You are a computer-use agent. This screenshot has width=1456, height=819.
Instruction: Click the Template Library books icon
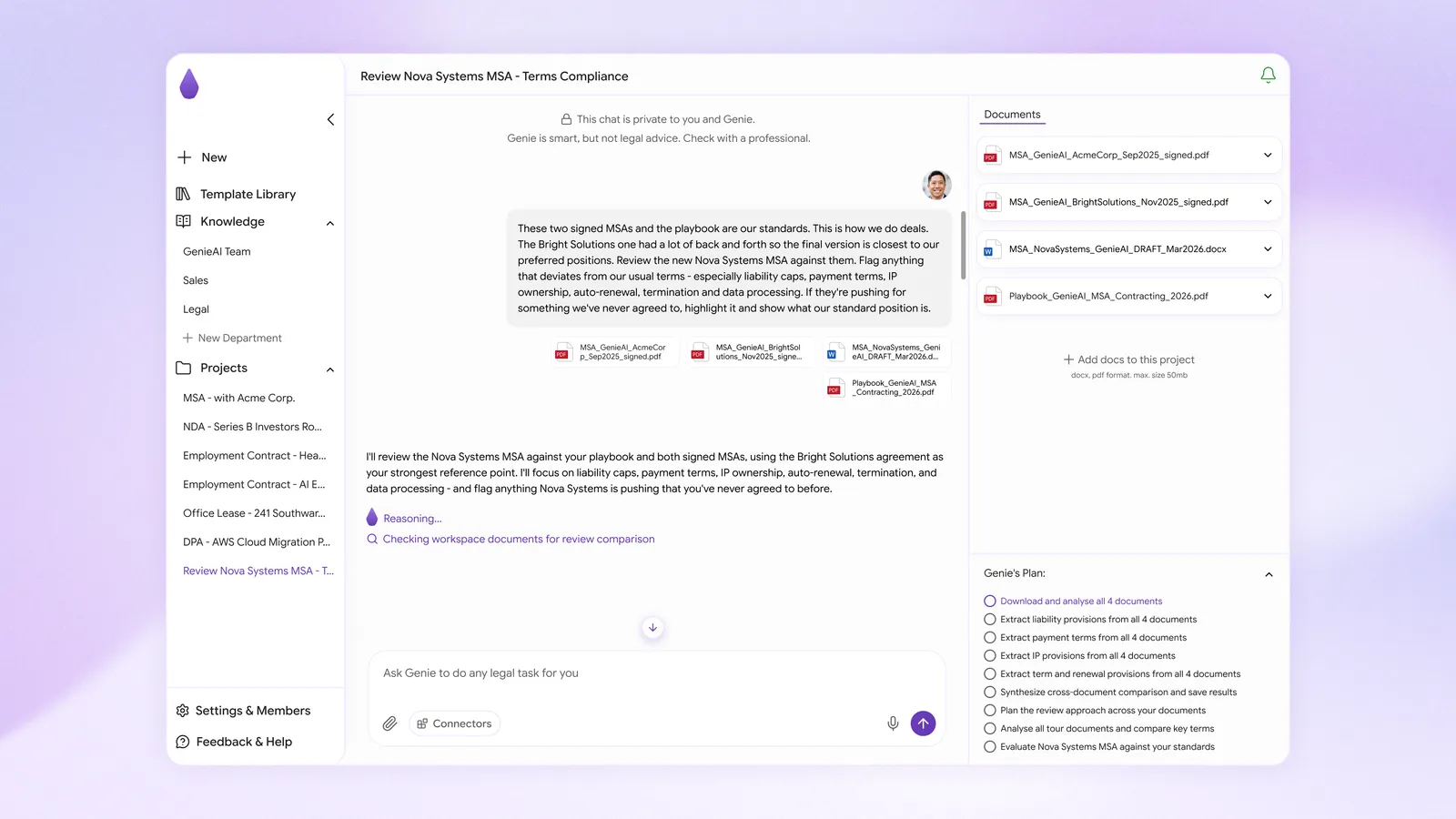click(183, 194)
